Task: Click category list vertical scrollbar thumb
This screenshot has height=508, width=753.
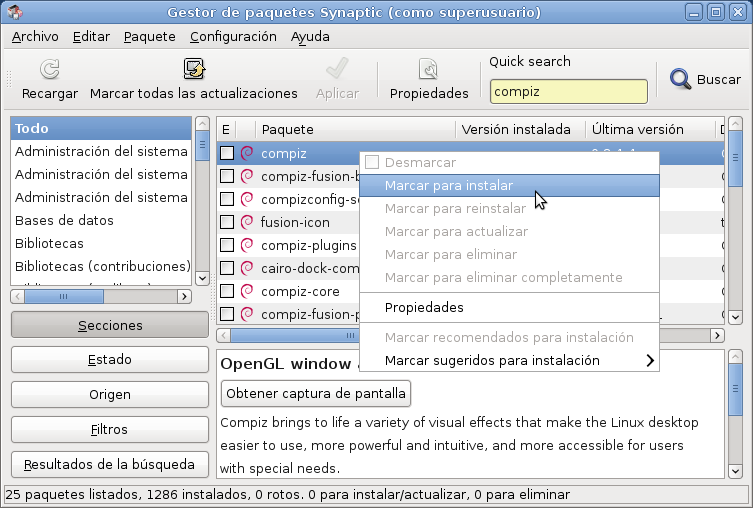Action: click(202, 145)
